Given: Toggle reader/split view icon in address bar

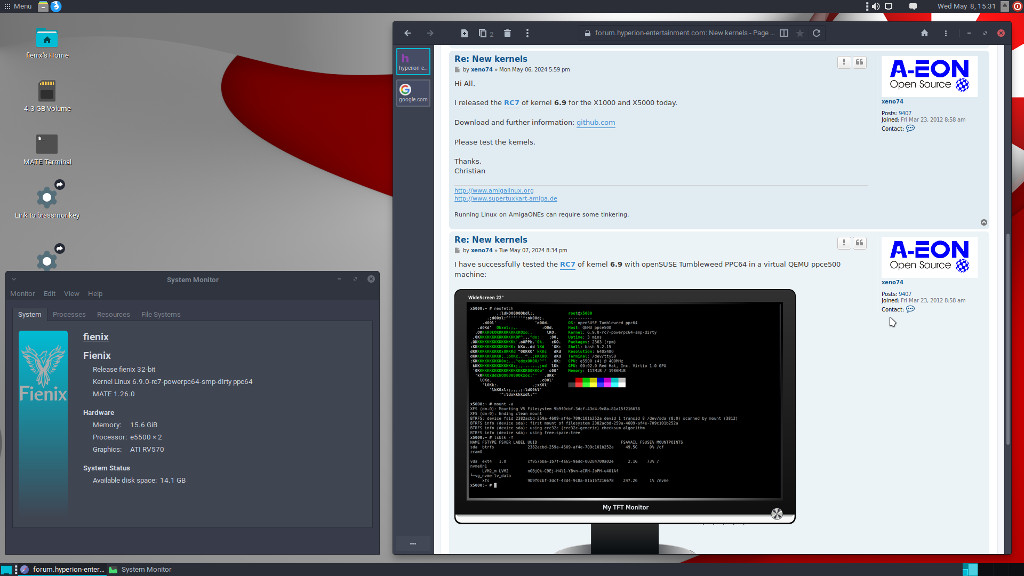Looking at the screenshot, I should [784, 33].
